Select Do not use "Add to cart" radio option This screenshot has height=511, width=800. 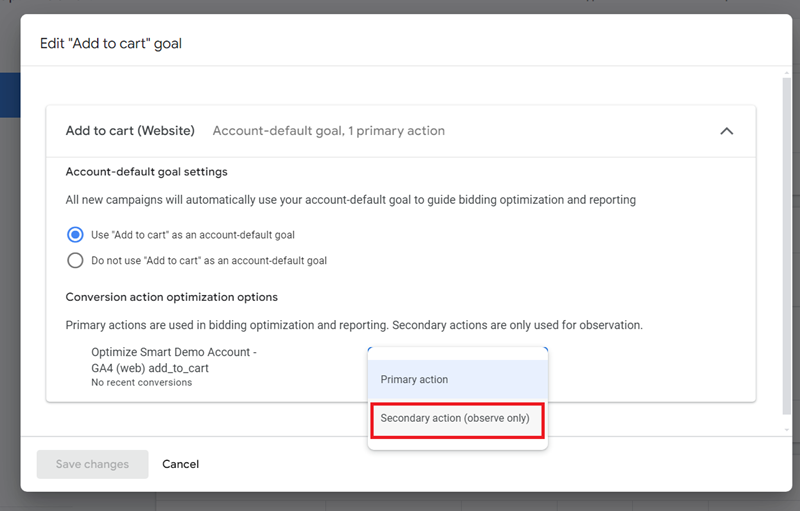(x=75, y=261)
